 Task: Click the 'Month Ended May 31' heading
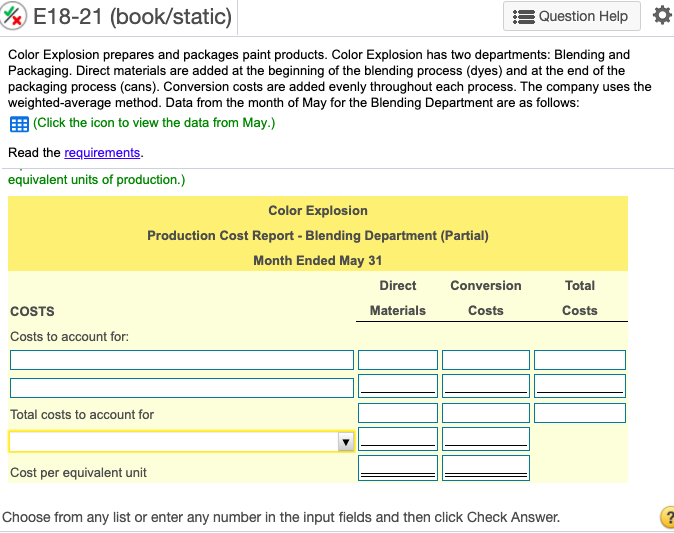pyautogui.click(x=318, y=260)
